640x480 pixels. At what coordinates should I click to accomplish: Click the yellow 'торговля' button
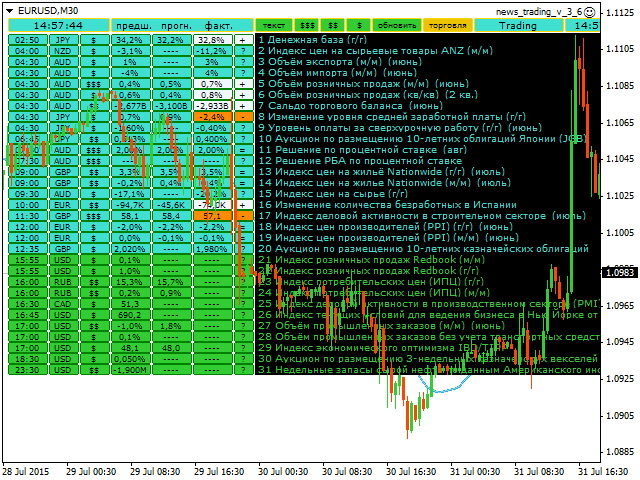point(448,25)
